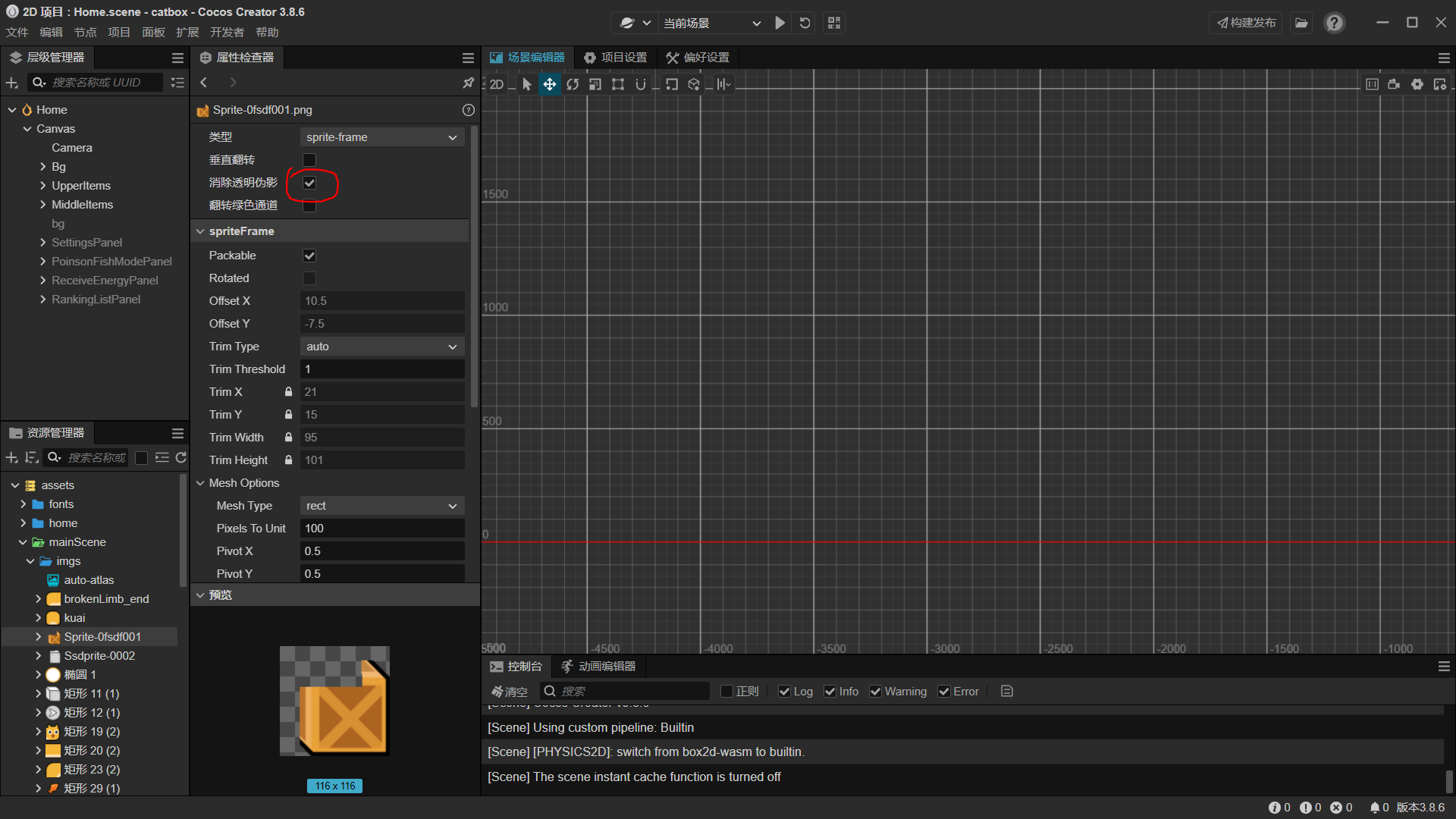1456x819 pixels.
Task: Click the refresh assets icon
Action: (x=180, y=457)
